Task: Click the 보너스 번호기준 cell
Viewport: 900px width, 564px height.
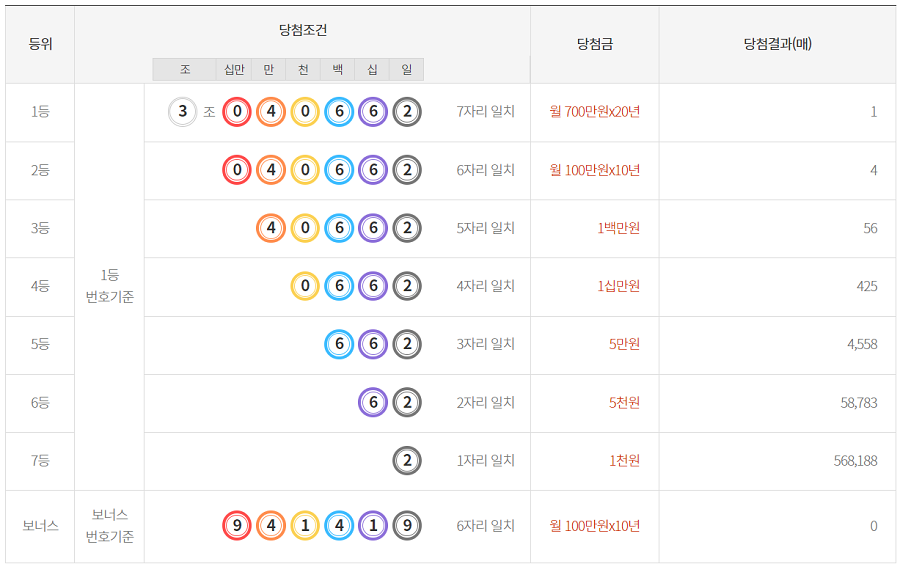Action: pyautogui.click(x=109, y=526)
